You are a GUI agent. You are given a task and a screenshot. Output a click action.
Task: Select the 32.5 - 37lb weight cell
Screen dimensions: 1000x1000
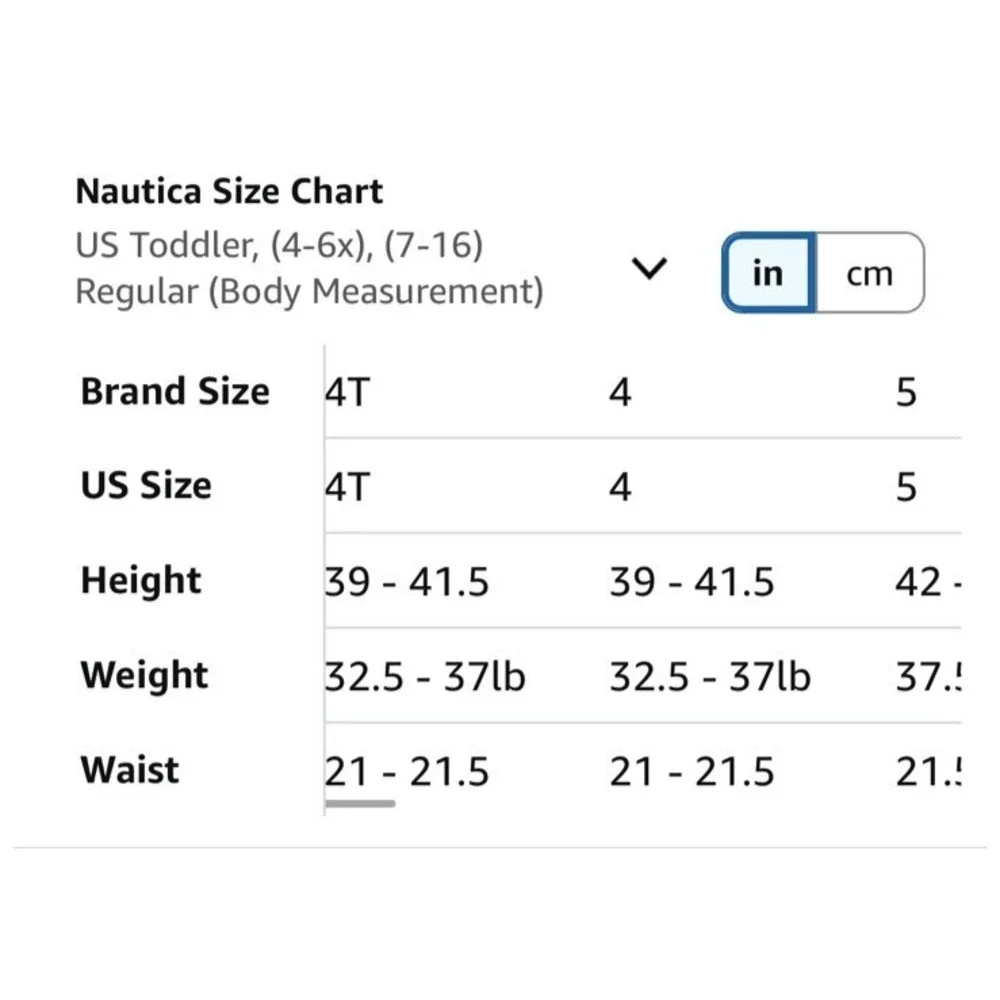click(x=425, y=676)
